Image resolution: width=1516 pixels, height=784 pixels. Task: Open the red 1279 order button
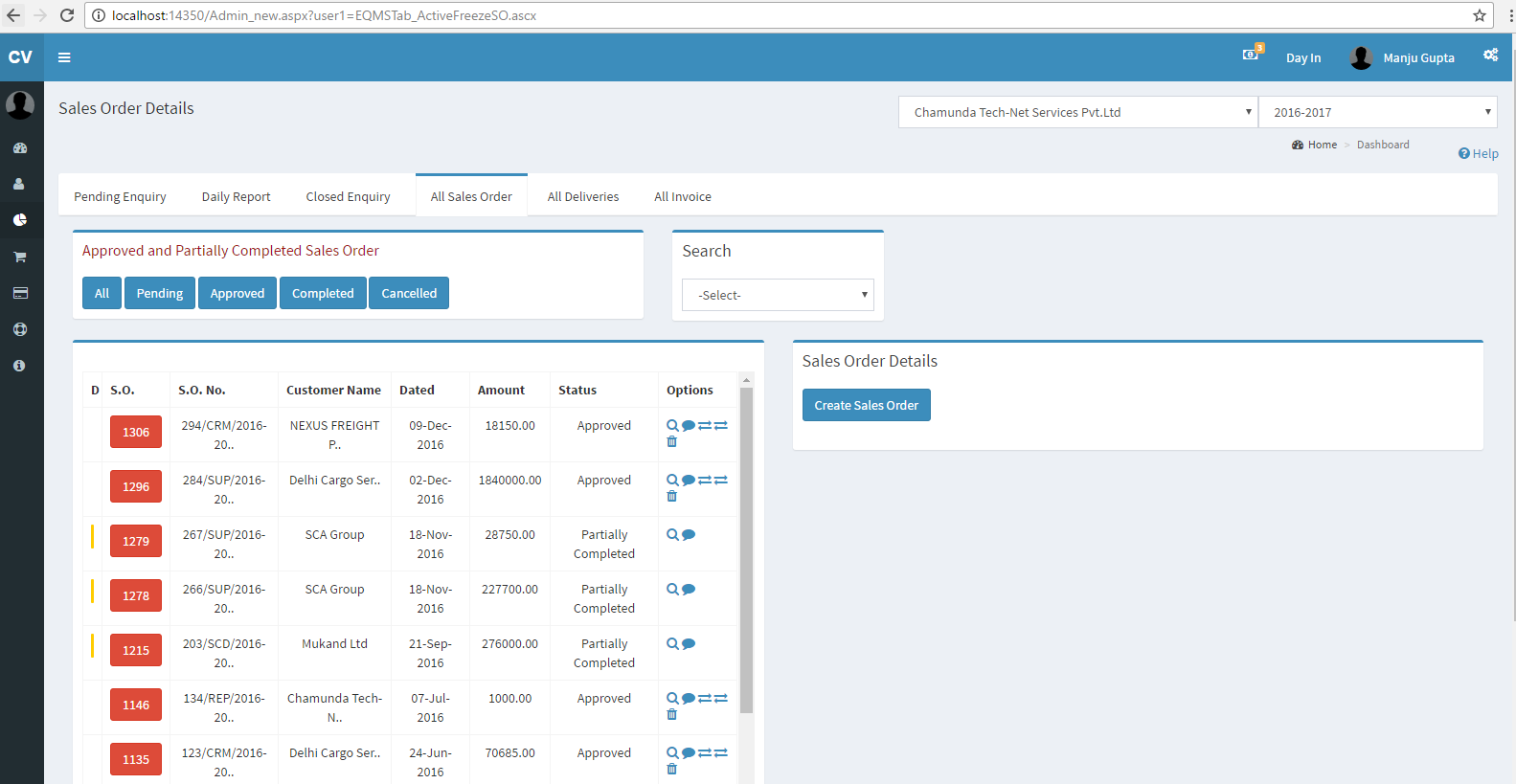(136, 541)
